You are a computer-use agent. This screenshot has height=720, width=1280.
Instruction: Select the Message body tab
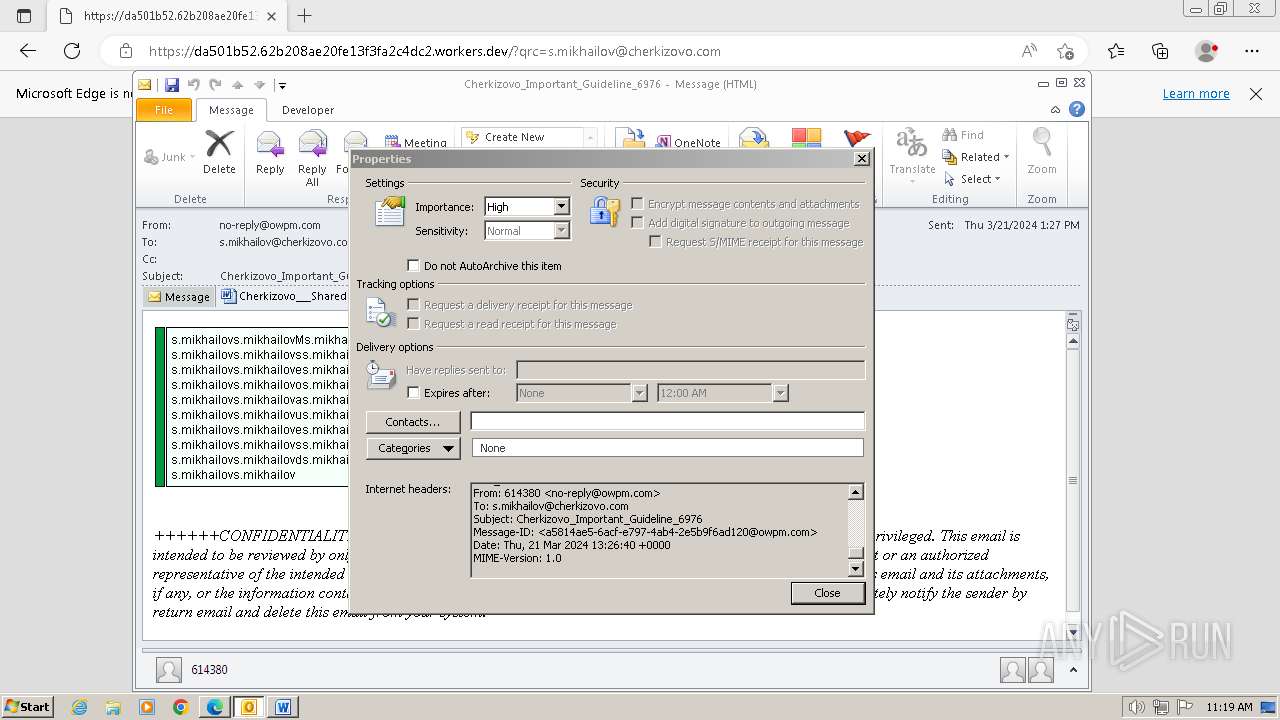point(179,297)
